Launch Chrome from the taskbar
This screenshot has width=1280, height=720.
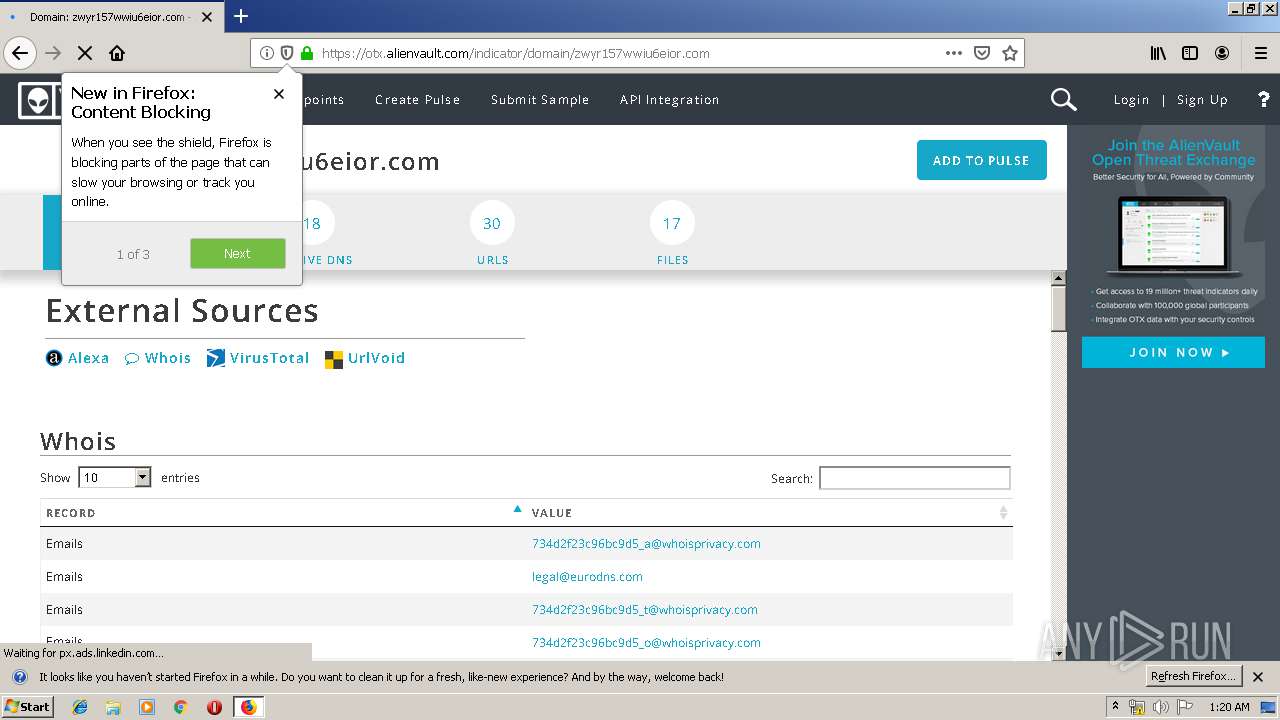[180, 707]
